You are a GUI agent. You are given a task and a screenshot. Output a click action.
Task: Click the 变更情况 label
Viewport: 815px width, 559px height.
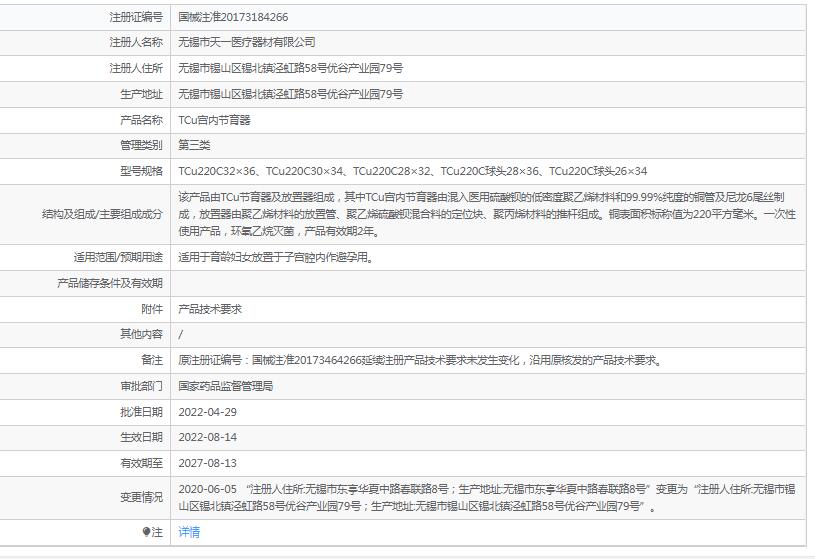[x=141, y=498]
